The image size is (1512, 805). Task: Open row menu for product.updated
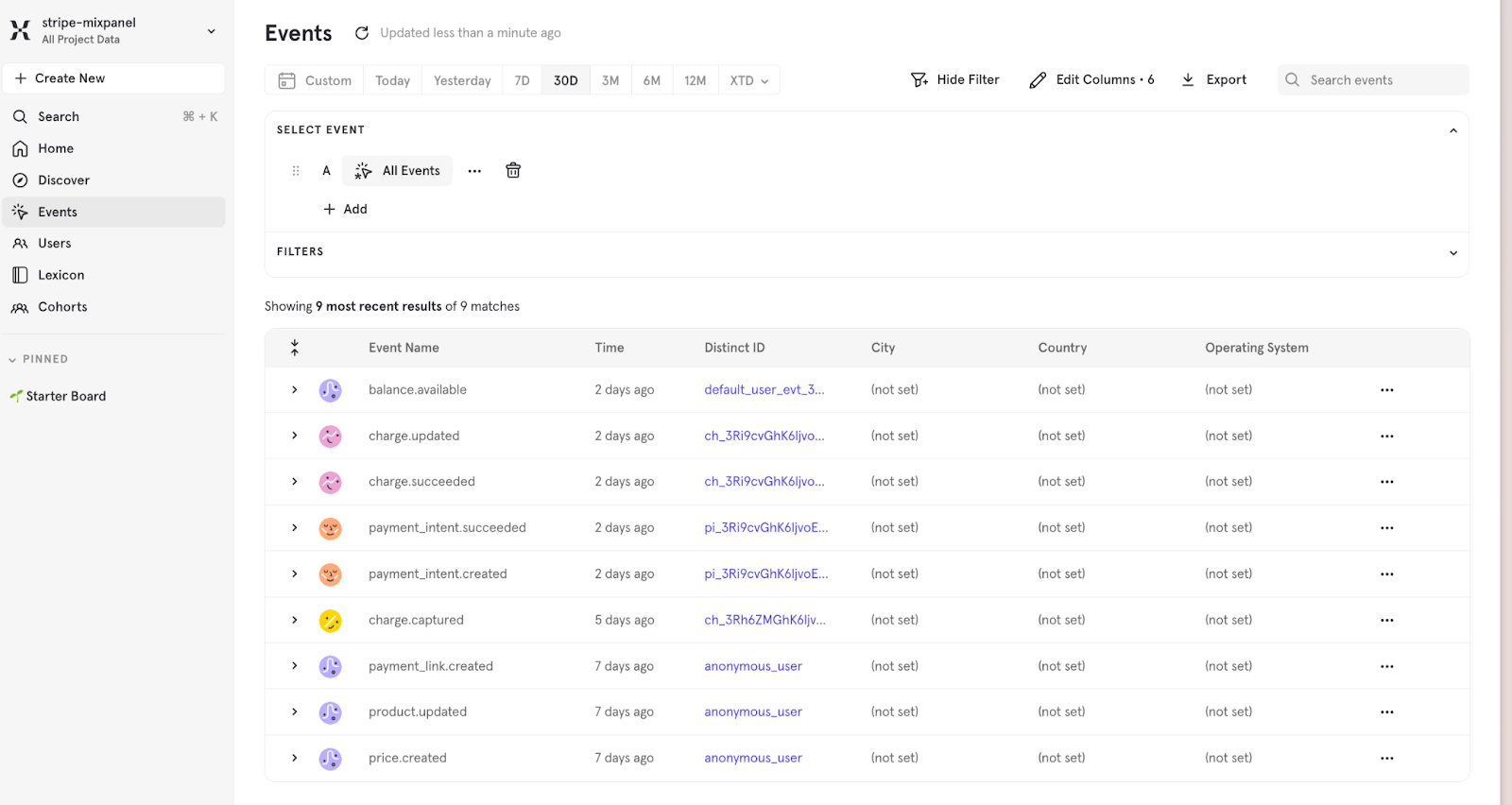pyautogui.click(x=1386, y=712)
